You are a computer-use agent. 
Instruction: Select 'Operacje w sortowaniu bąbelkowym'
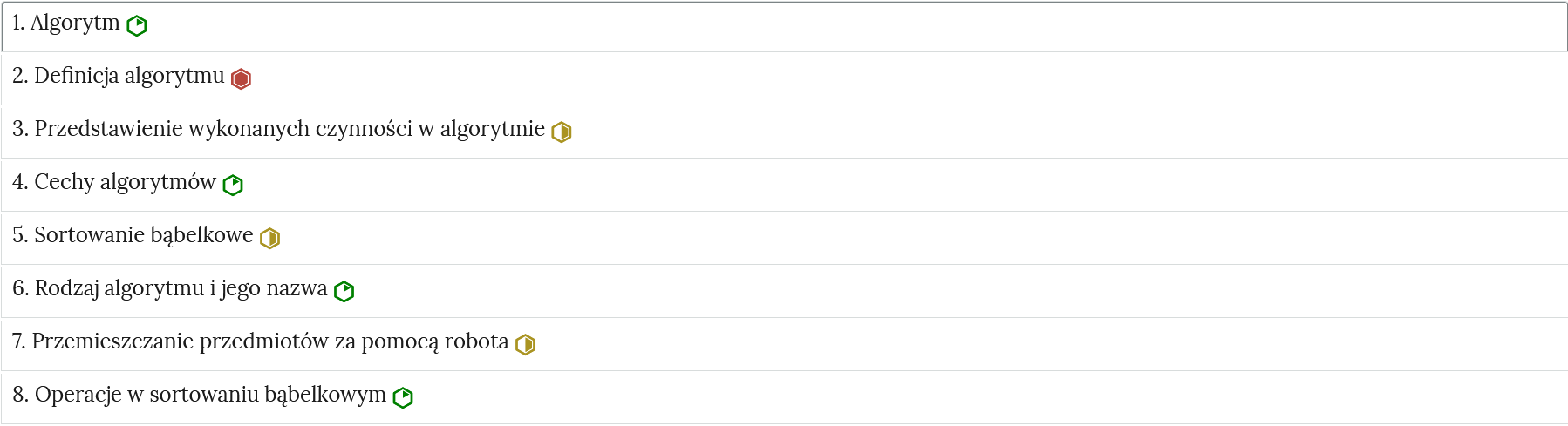click(x=210, y=396)
